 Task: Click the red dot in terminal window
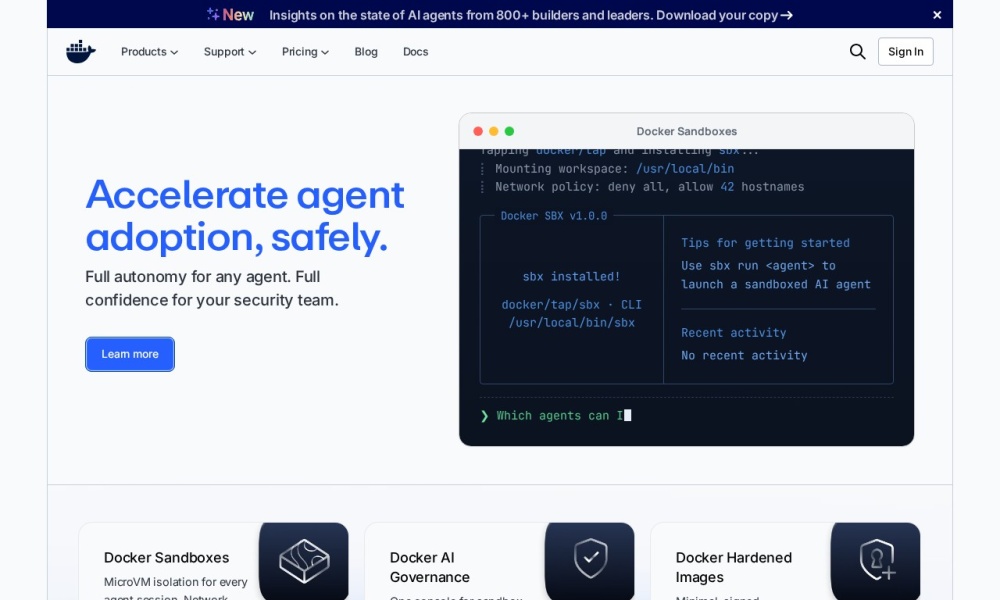(x=478, y=131)
